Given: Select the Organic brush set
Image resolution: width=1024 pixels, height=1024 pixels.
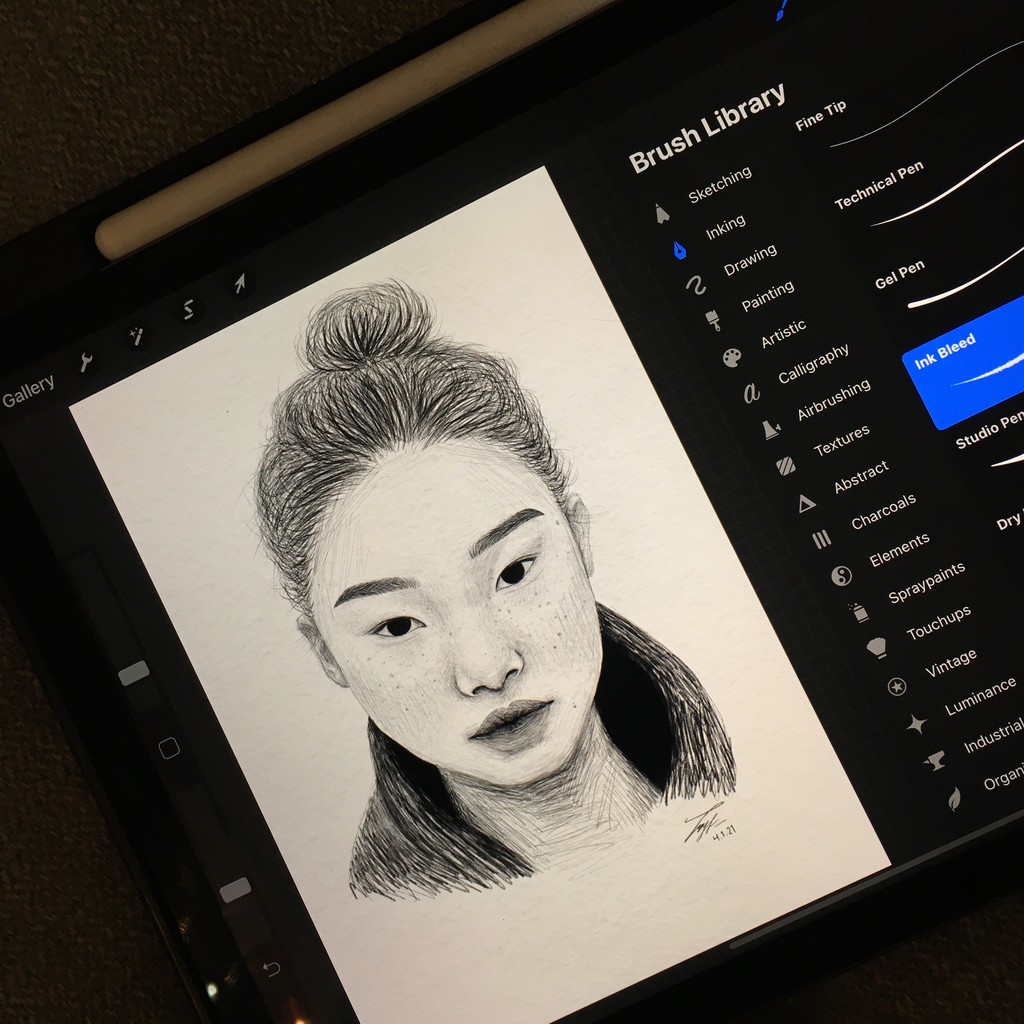Looking at the screenshot, I should (x=1004, y=776).
